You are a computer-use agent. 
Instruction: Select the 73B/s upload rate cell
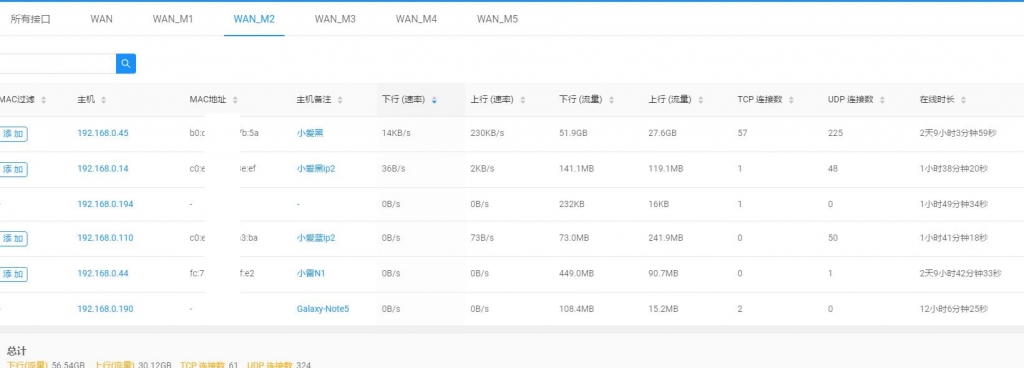(482, 238)
